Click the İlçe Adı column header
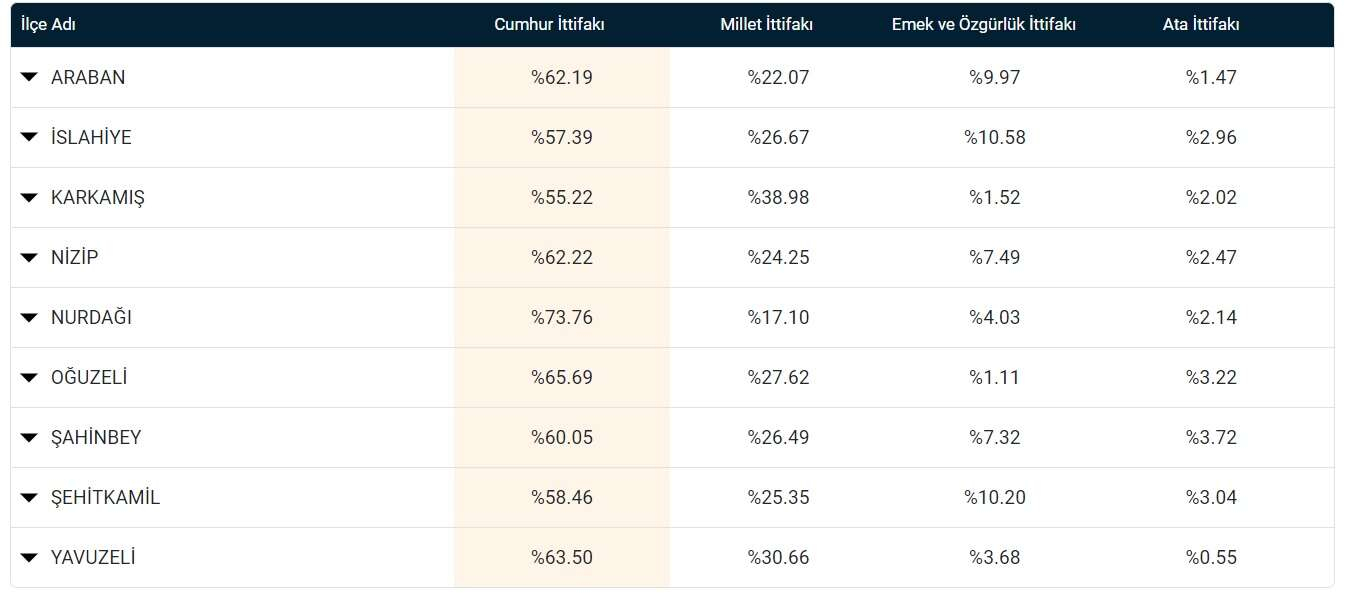 coord(49,25)
